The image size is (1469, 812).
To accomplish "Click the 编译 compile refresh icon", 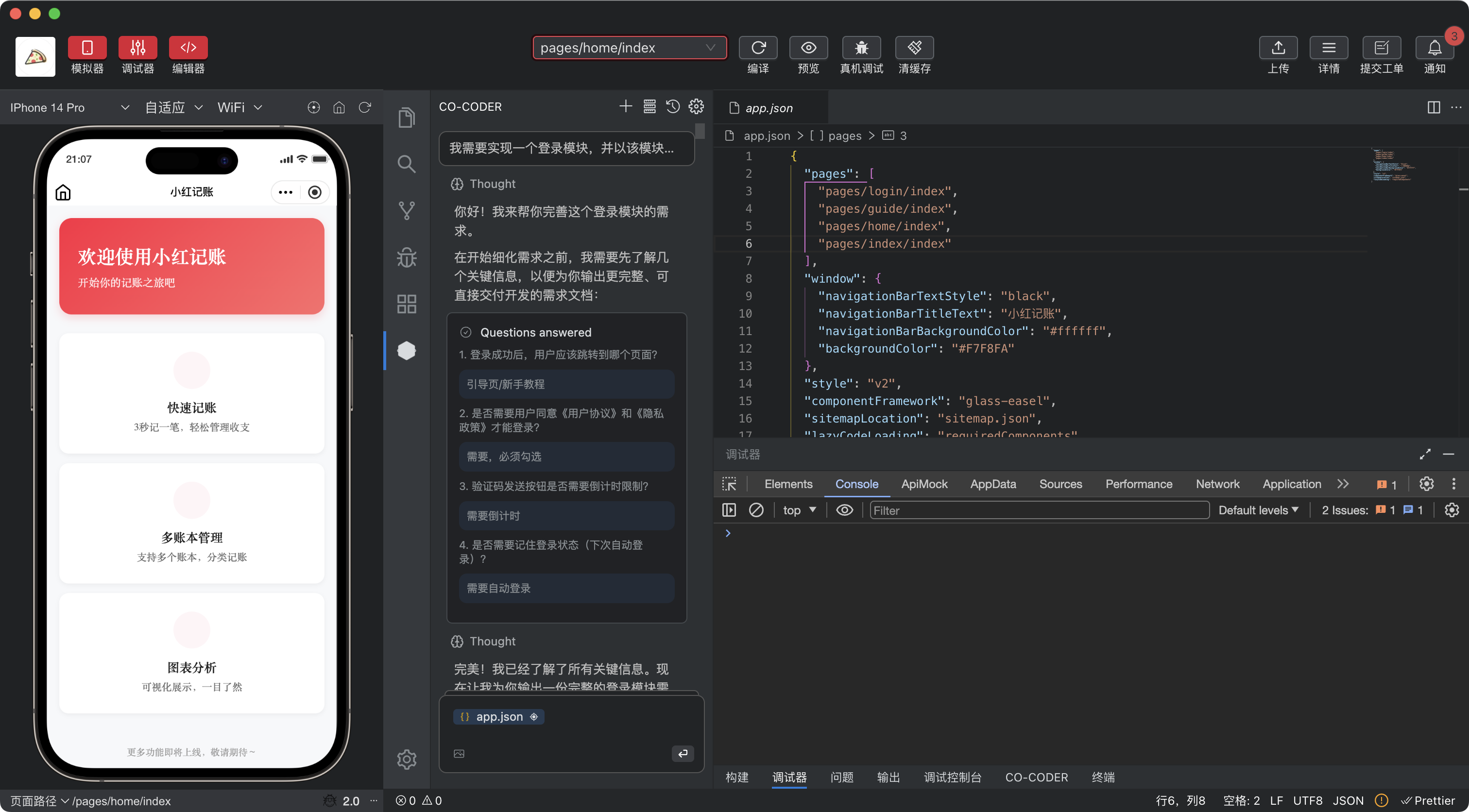I will [x=758, y=48].
